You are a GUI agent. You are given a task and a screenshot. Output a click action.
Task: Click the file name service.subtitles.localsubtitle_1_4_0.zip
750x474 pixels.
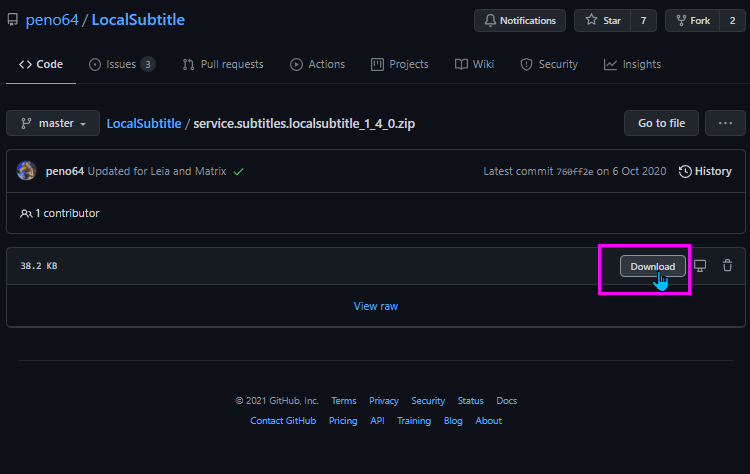304,123
